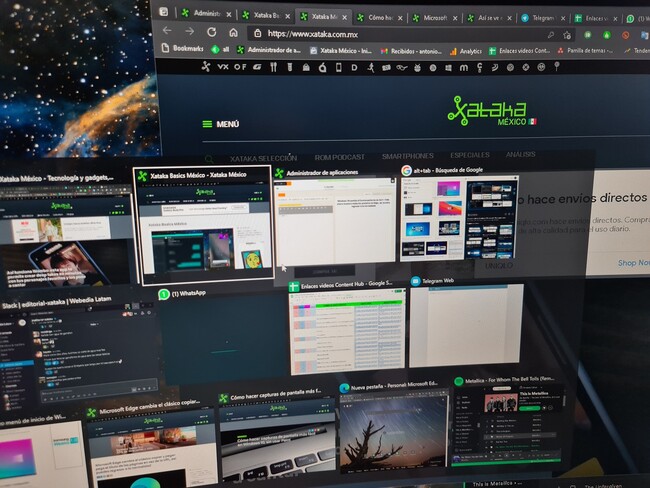
Task: Close the Xataka Mé... active tab
Action: (x=344, y=17)
